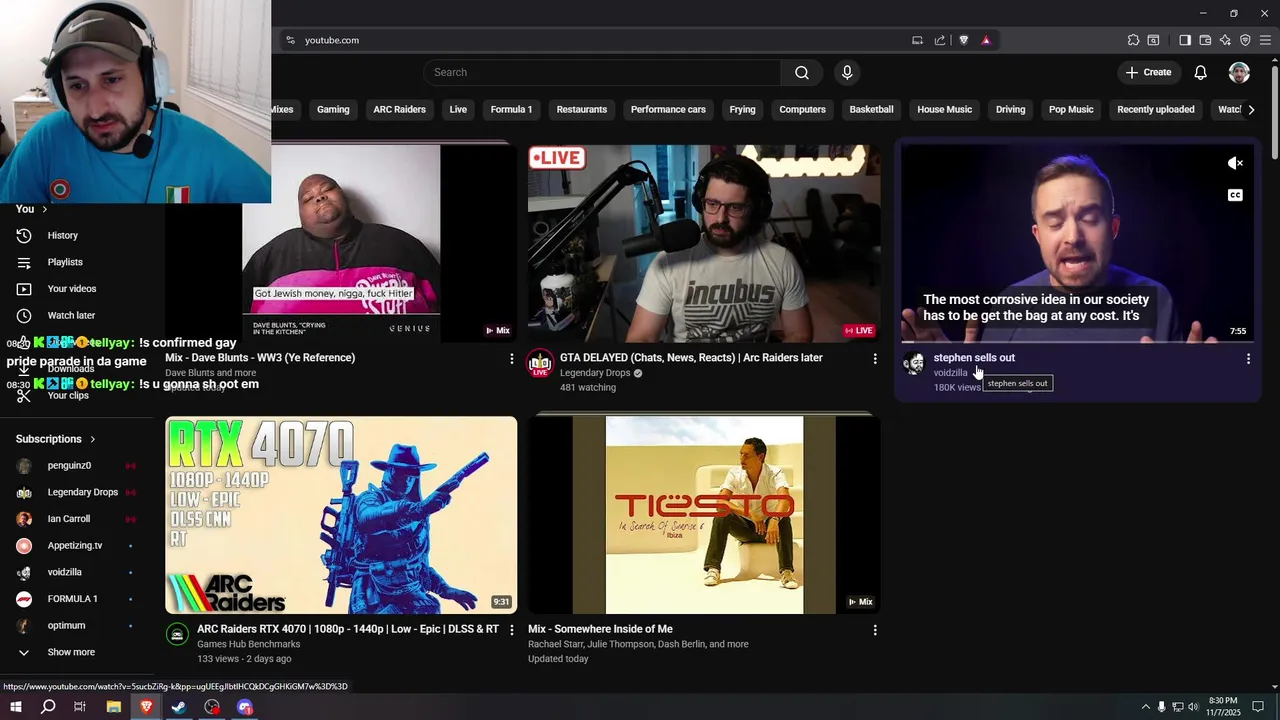The height and width of the screenshot is (720, 1280).
Task: Open Steam from the taskbar
Action: 179,707
